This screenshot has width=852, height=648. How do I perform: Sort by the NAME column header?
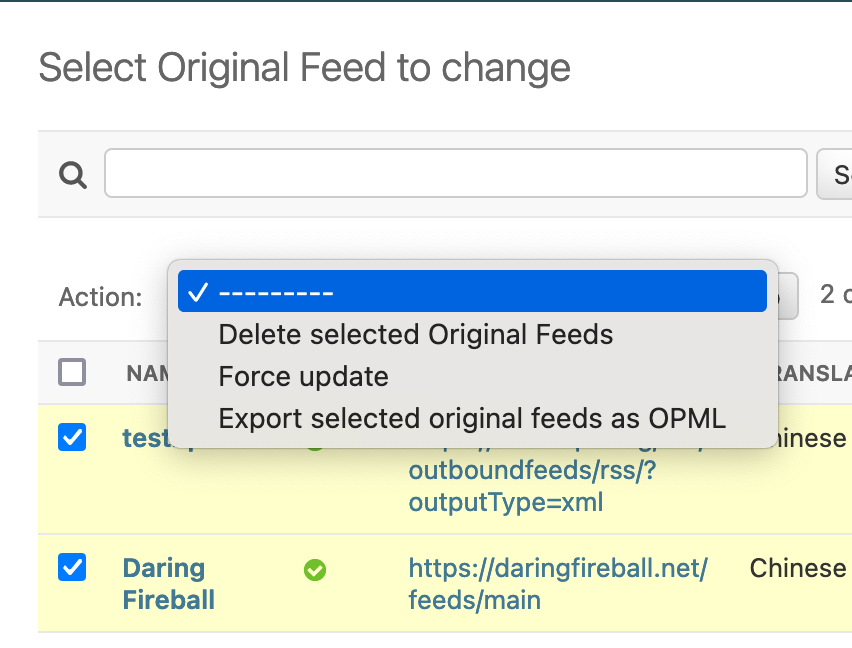point(144,374)
